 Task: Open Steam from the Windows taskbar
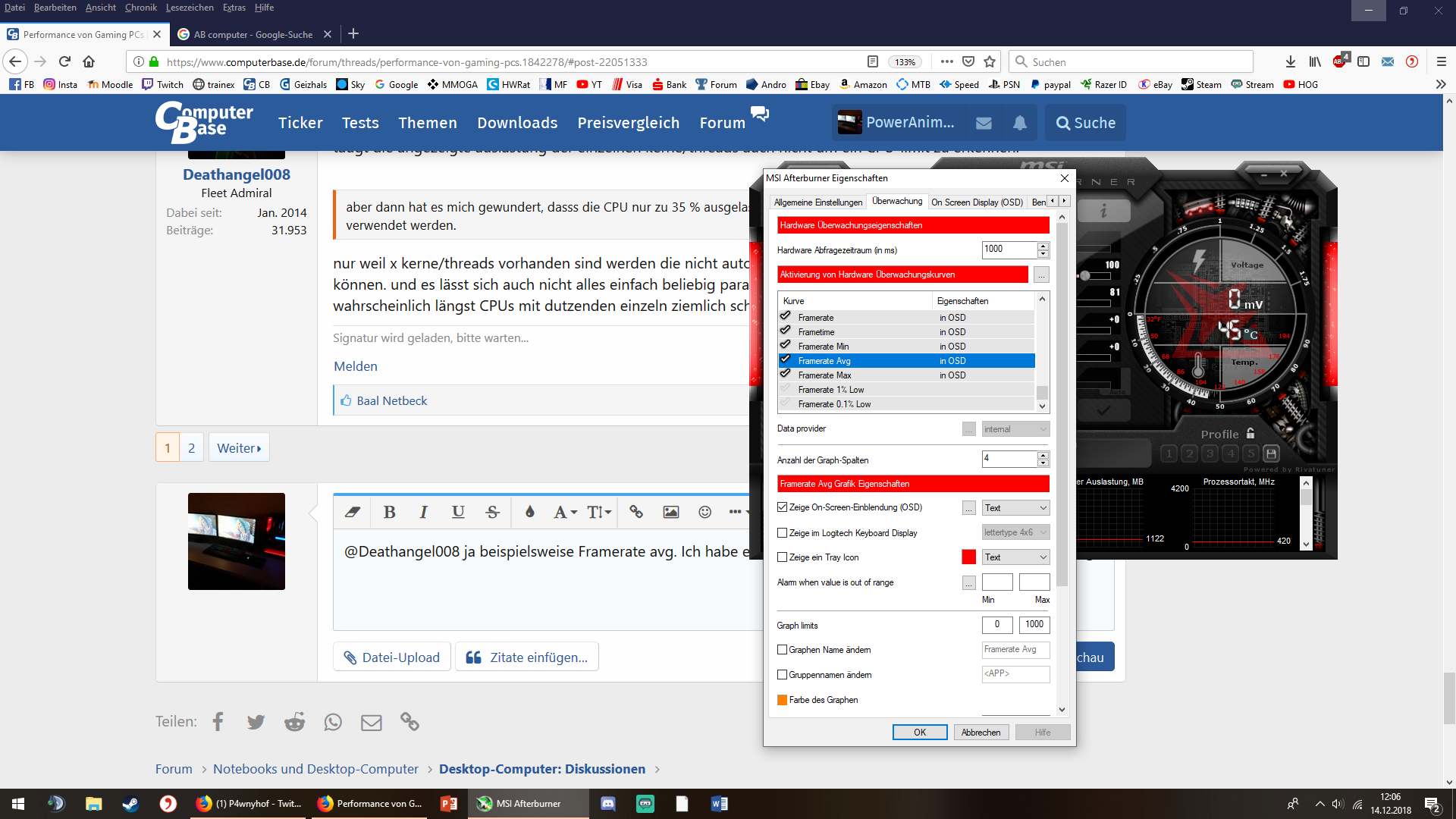130,804
